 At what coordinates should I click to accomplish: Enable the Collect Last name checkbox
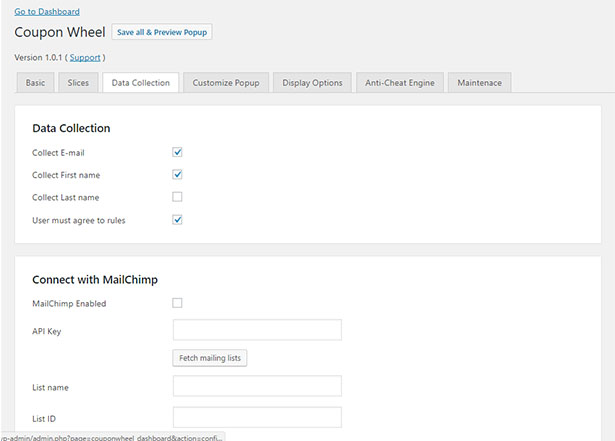(x=177, y=197)
